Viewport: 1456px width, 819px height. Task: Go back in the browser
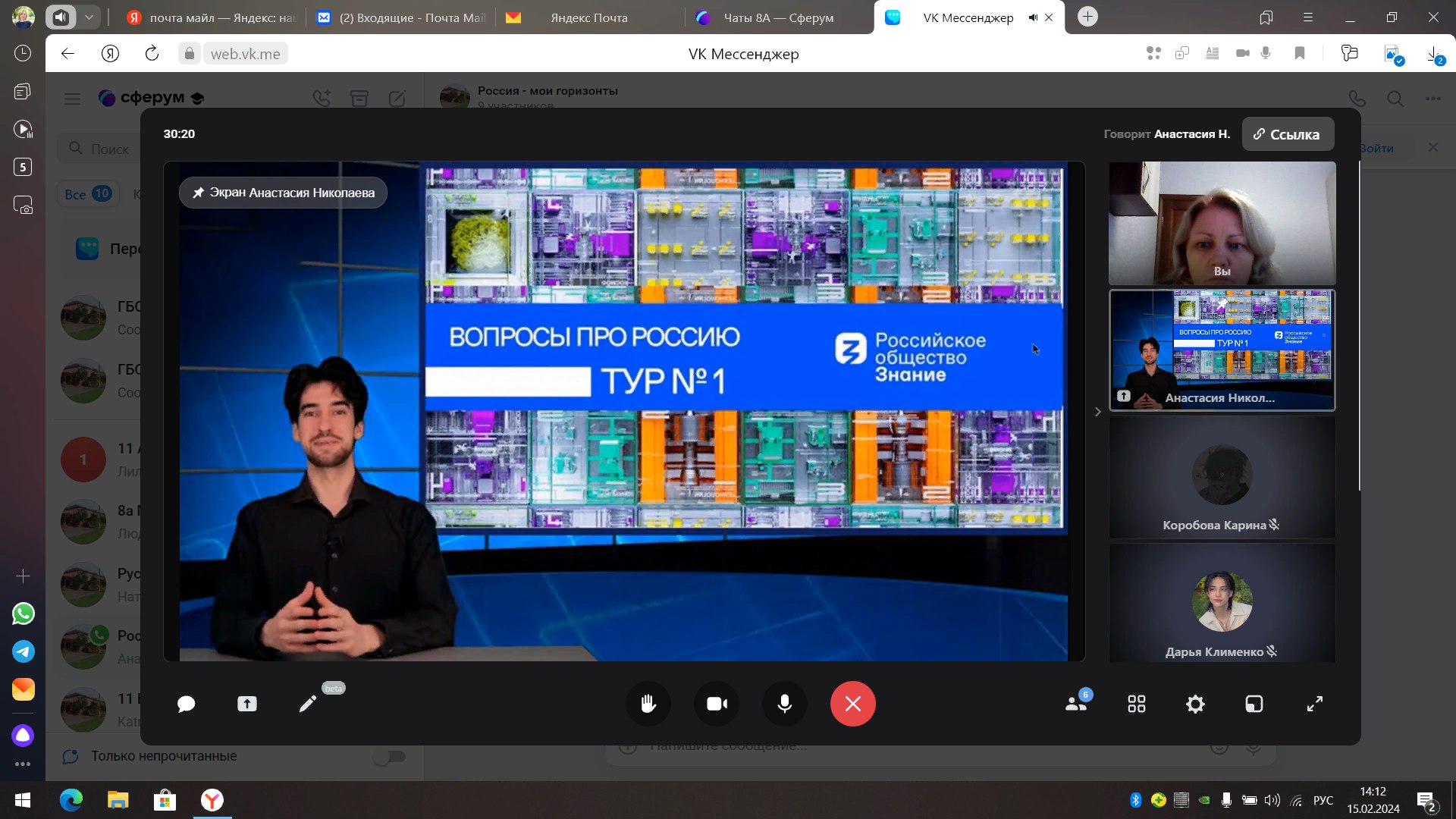[67, 53]
